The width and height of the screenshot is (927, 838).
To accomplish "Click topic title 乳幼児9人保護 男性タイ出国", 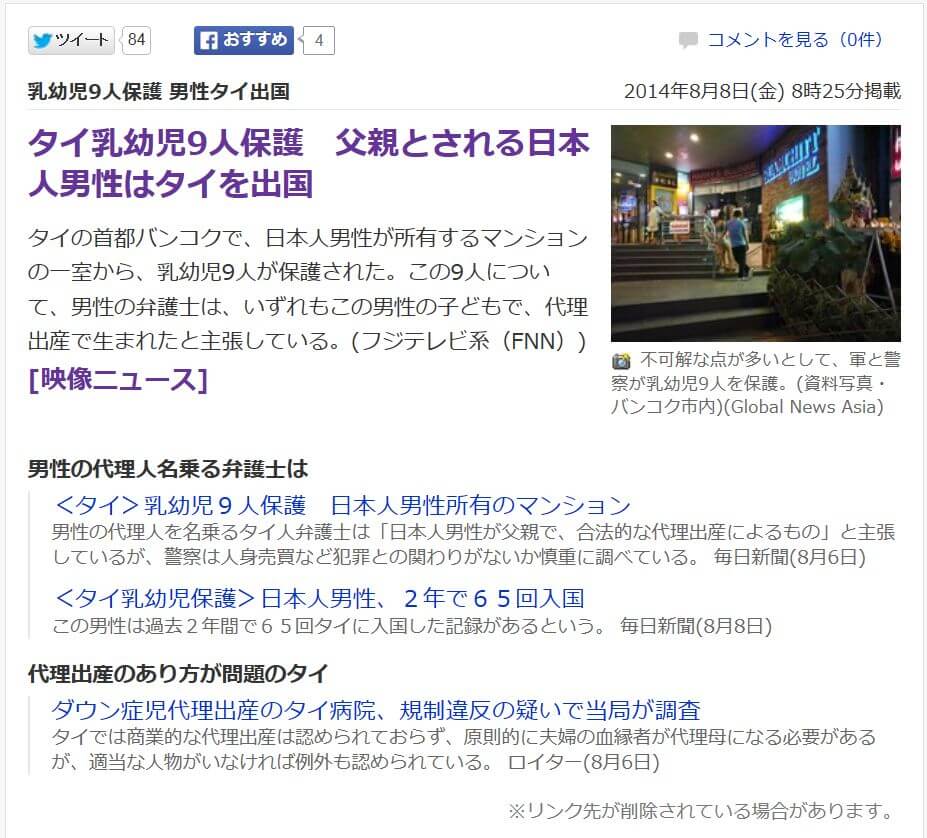I will 159,92.
